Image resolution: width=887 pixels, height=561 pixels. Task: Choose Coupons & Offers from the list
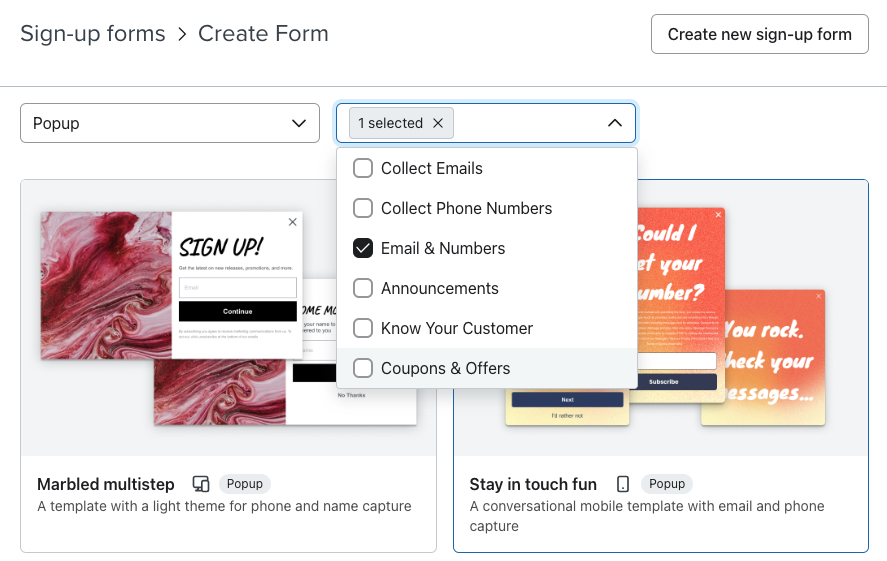tap(363, 368)
